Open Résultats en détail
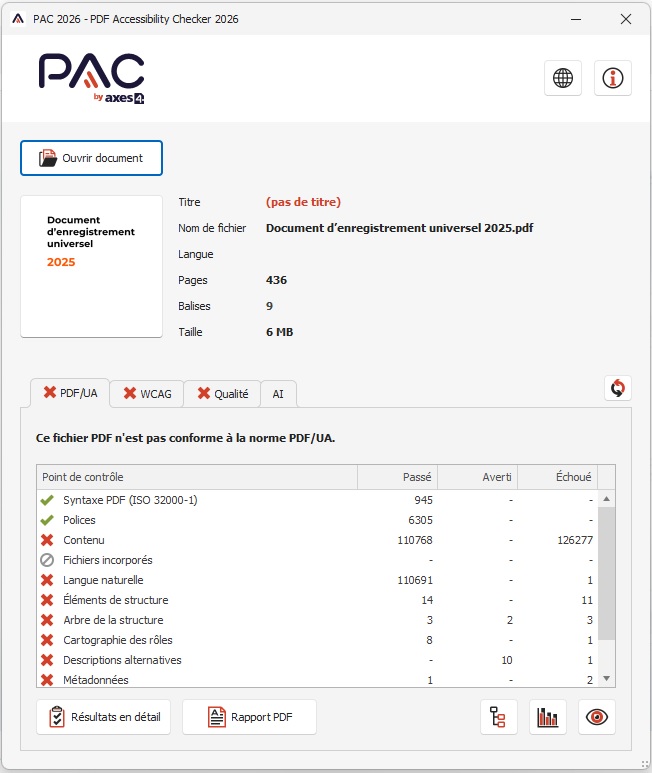This screenshot has height=773, width=652. pos(103,717)
